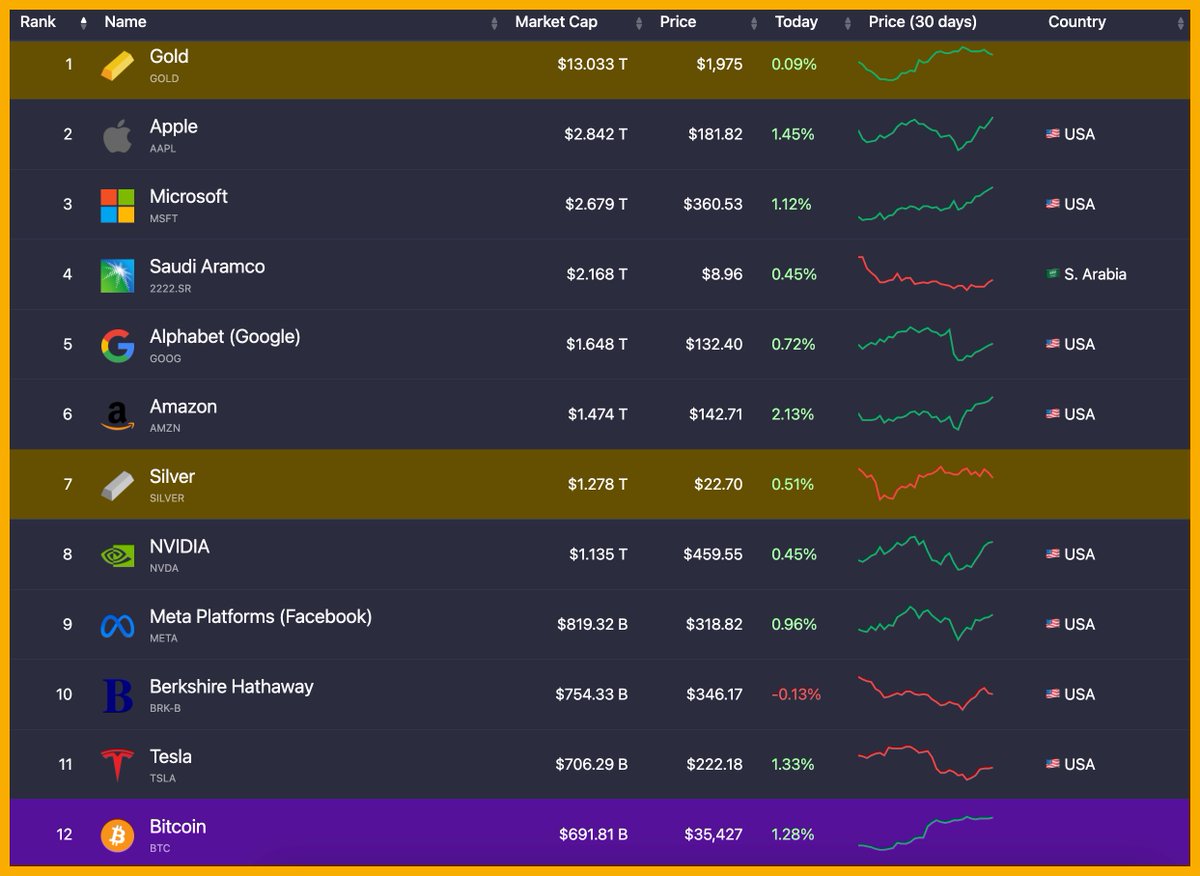Open the Tesla company link
The width and height of the screenshot is (1200, 876).
pos(171,757)
